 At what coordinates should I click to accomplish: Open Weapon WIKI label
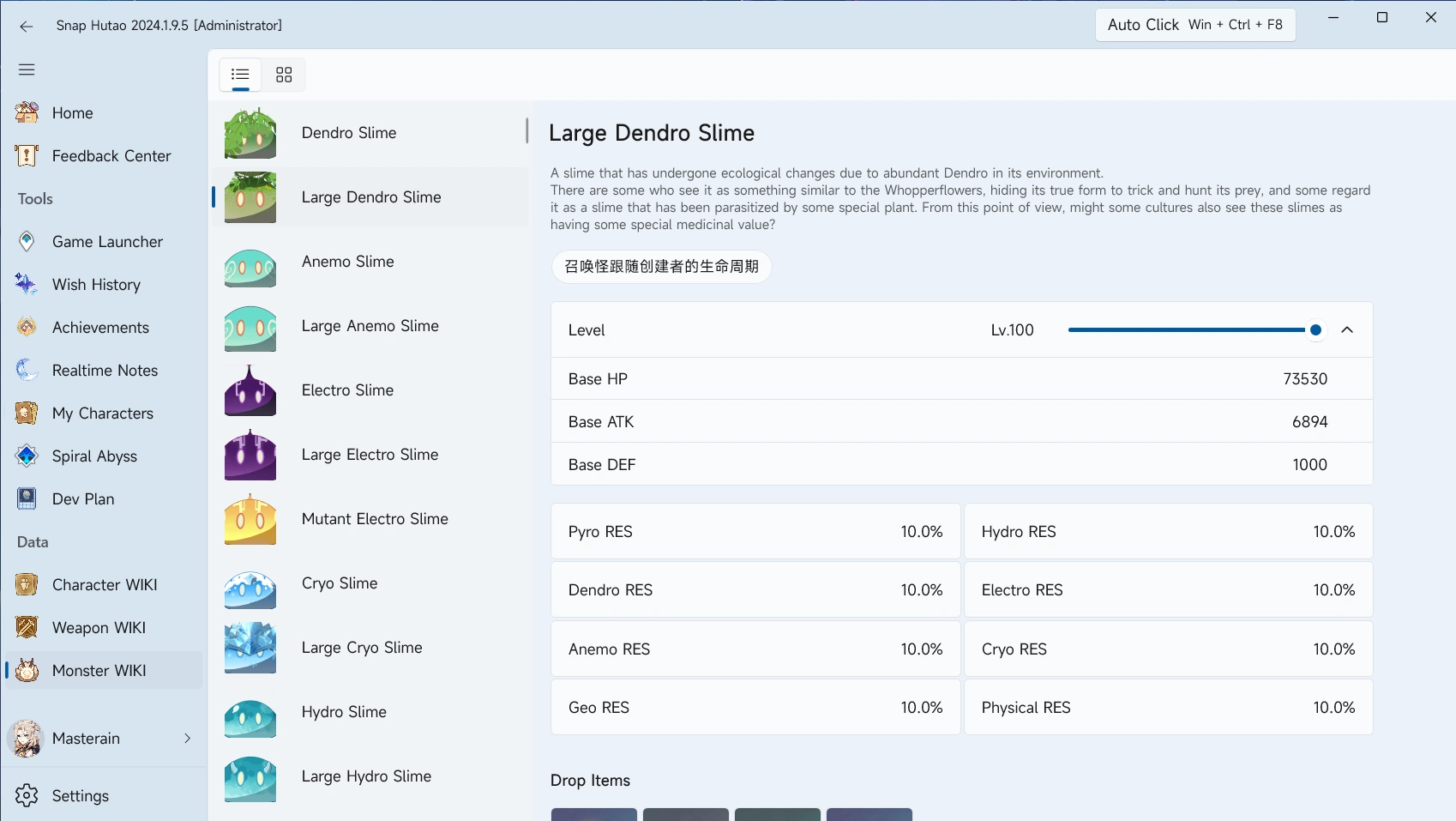pyautogui.click(x=99, y=628)
